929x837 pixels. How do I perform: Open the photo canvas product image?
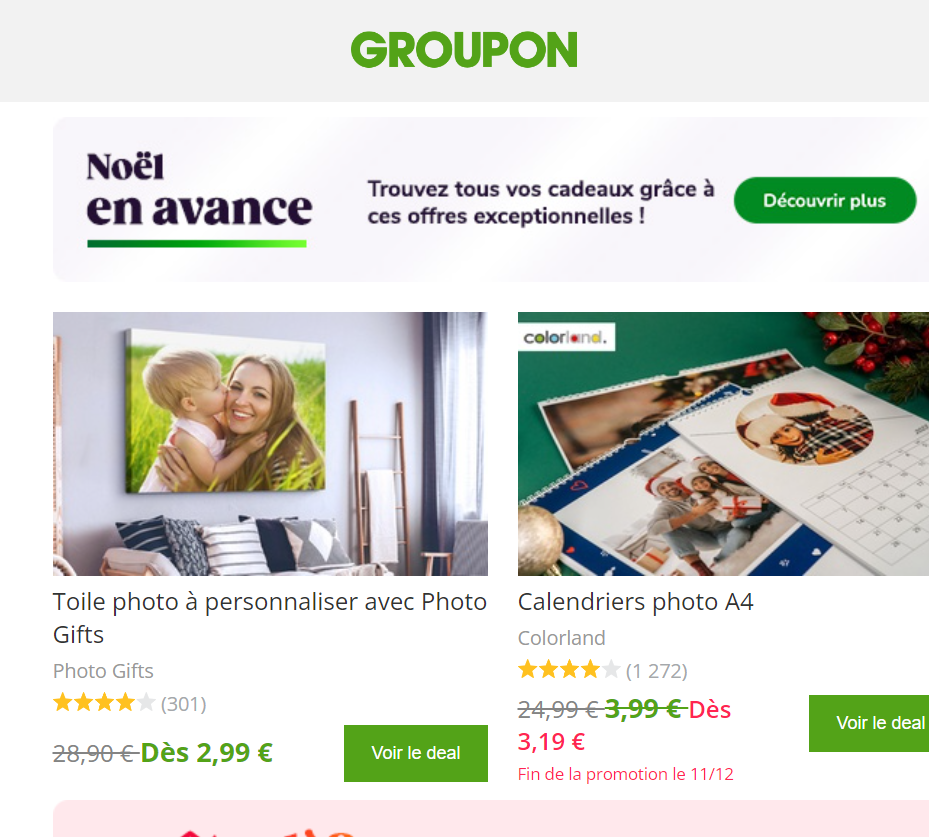pos(270,444)
